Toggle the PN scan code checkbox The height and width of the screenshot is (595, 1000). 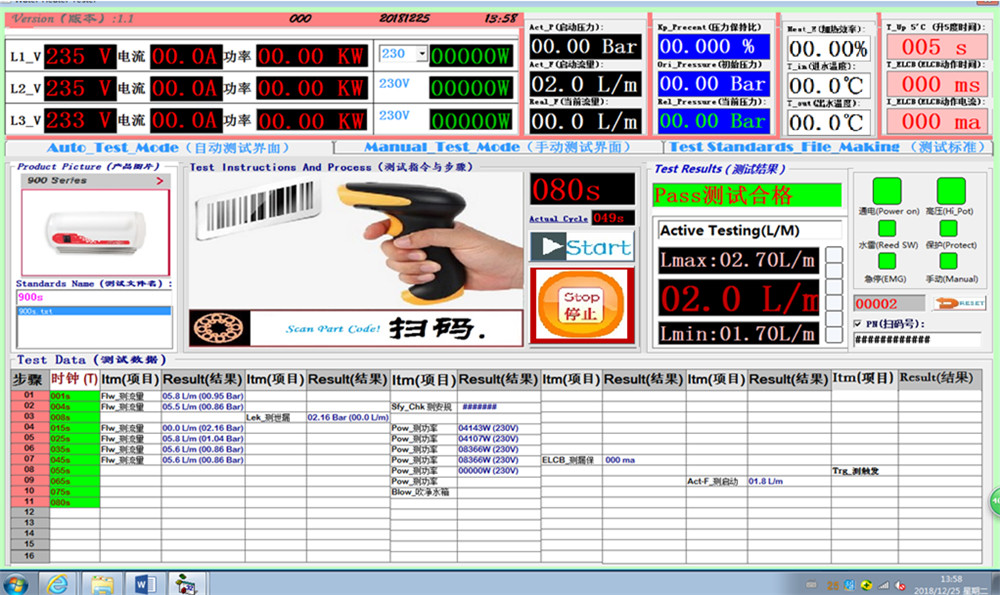[x=859, y=323]
